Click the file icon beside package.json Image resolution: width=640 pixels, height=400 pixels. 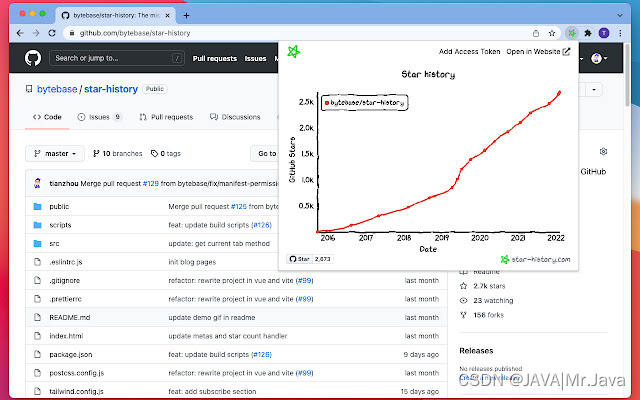(x=38, y=354)
